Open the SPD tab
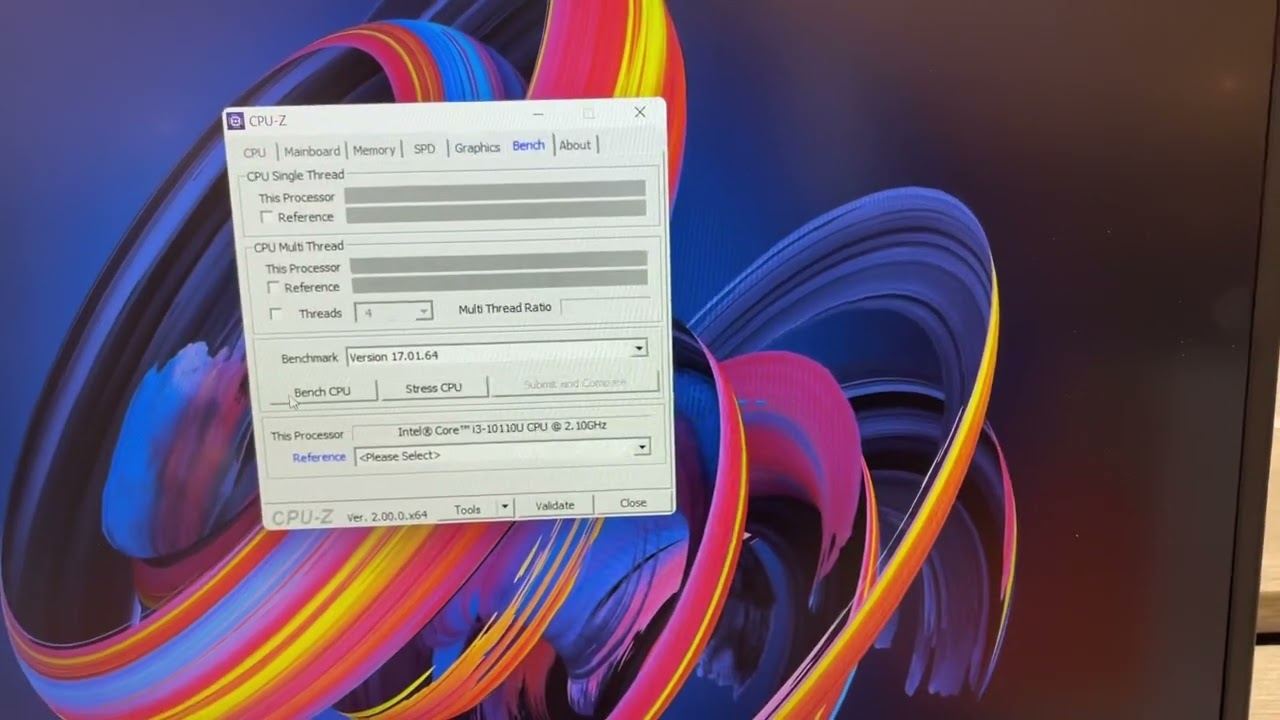This screenshot has height=720, width=1280. (425, 148)
